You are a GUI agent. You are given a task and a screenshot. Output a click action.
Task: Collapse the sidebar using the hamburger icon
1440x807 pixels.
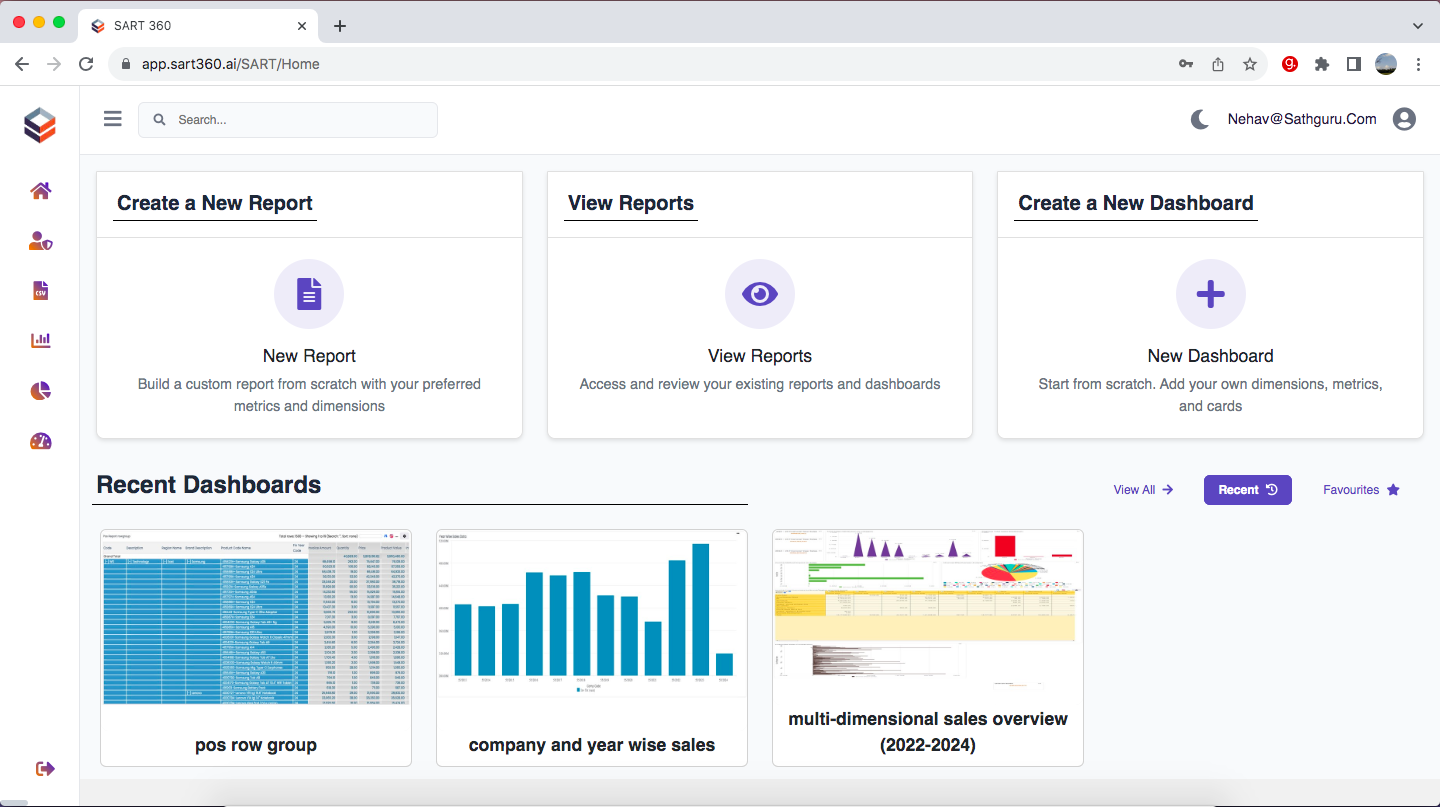tap(112, 117)
